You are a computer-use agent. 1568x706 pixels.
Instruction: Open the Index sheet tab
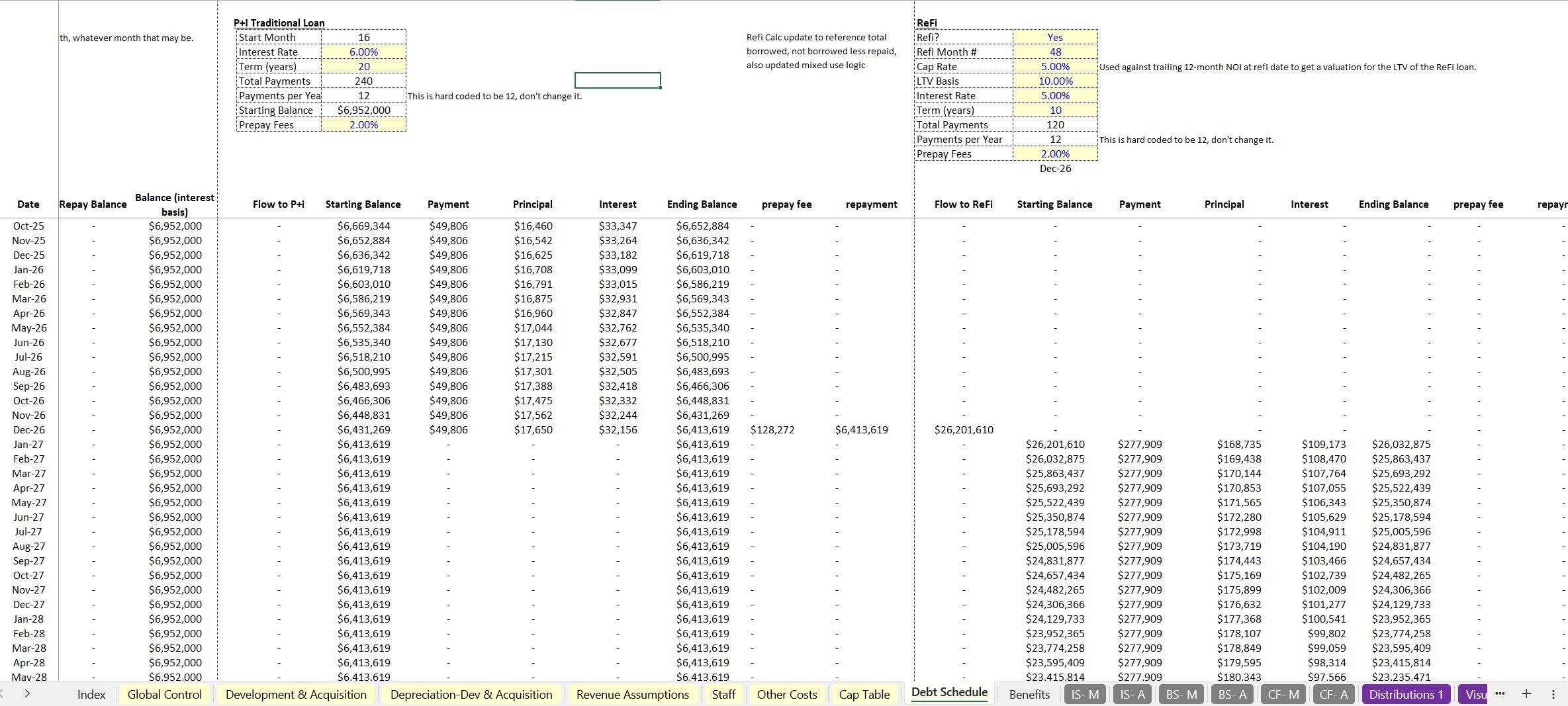coord(91,694)
